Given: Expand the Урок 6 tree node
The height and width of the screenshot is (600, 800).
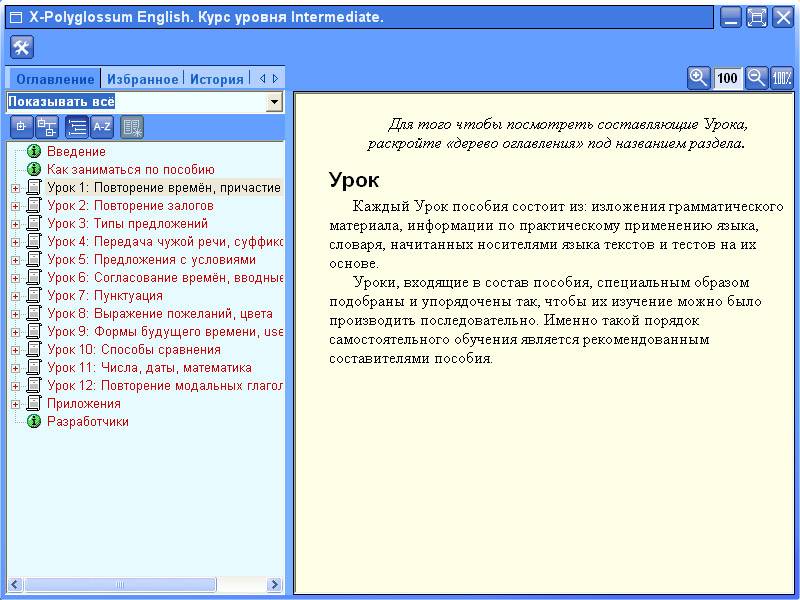Looking at the screenshot, I should click(15, 278).
